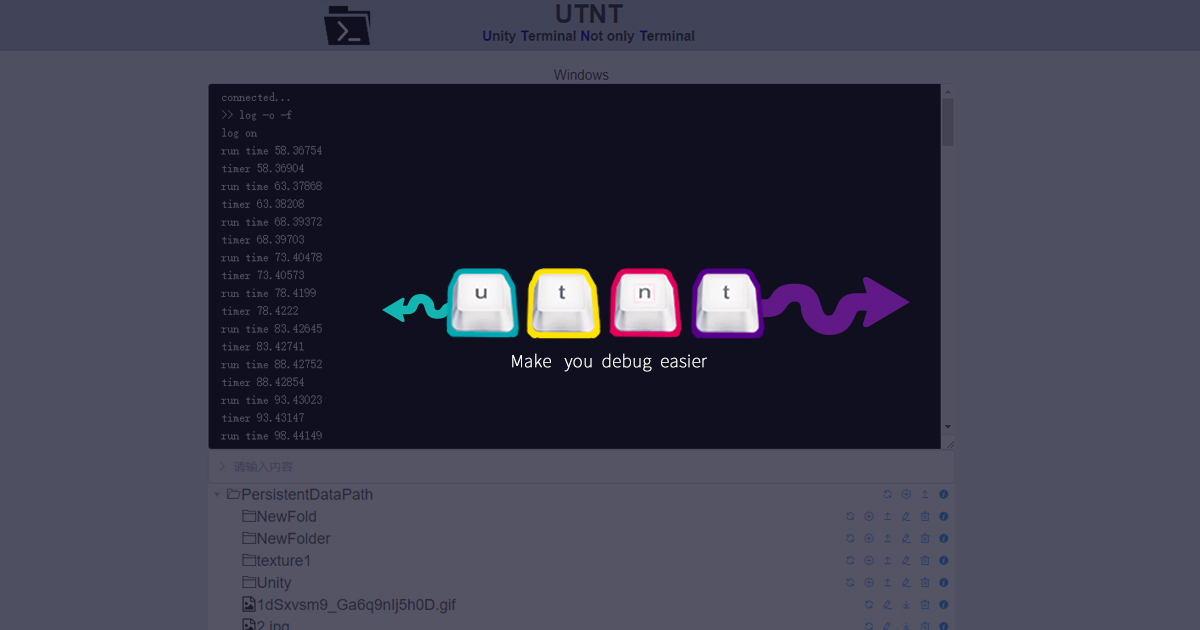Refresh the texture1 folder
Image resolution: width=1200 pixels, height=630 pixels.
(x=850, y=560)
